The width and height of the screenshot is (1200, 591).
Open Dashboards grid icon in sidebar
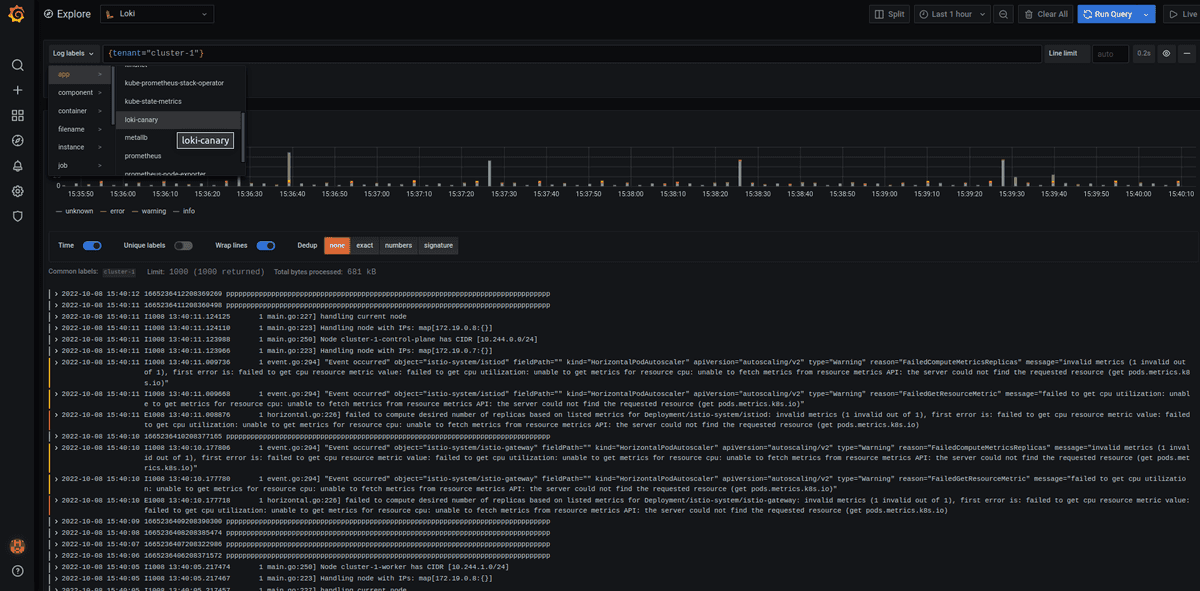[x=17, y=115]
